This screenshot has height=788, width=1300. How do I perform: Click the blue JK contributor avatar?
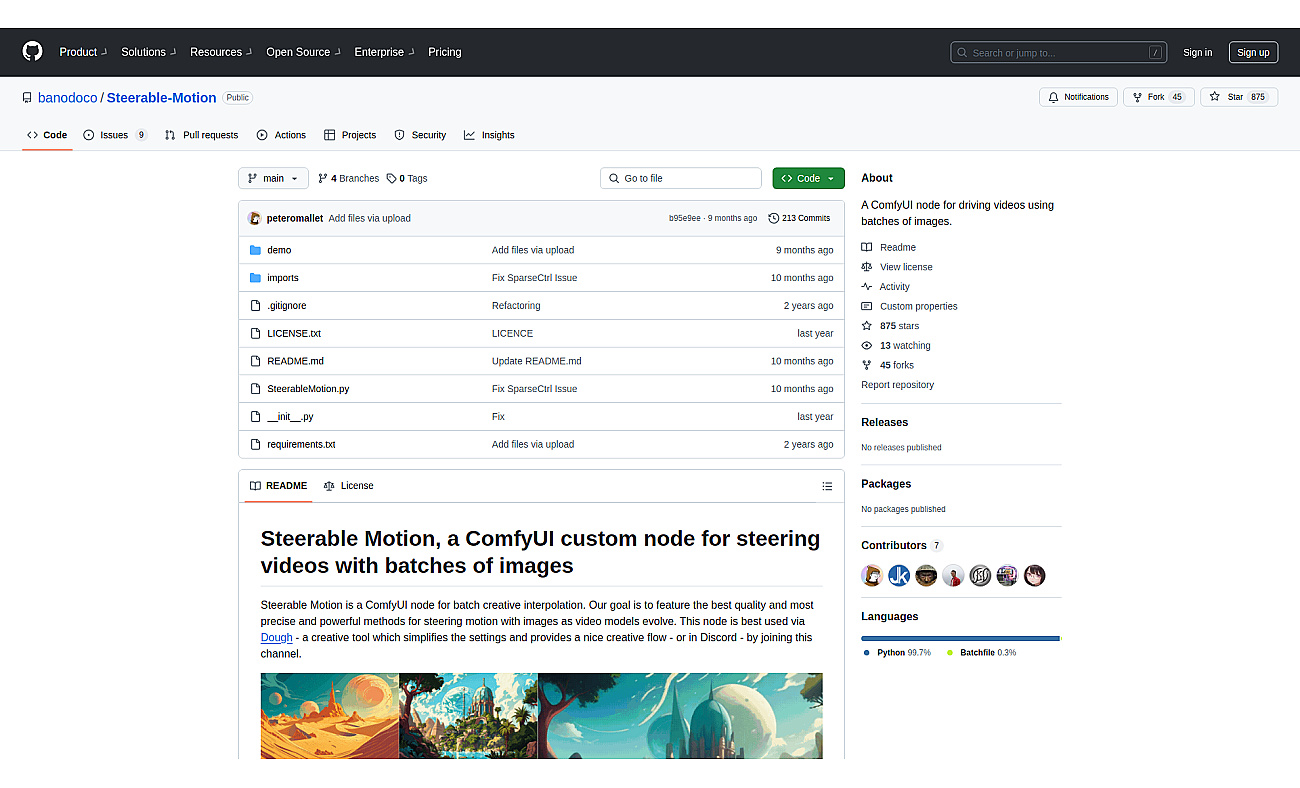[x=899, y=576]
